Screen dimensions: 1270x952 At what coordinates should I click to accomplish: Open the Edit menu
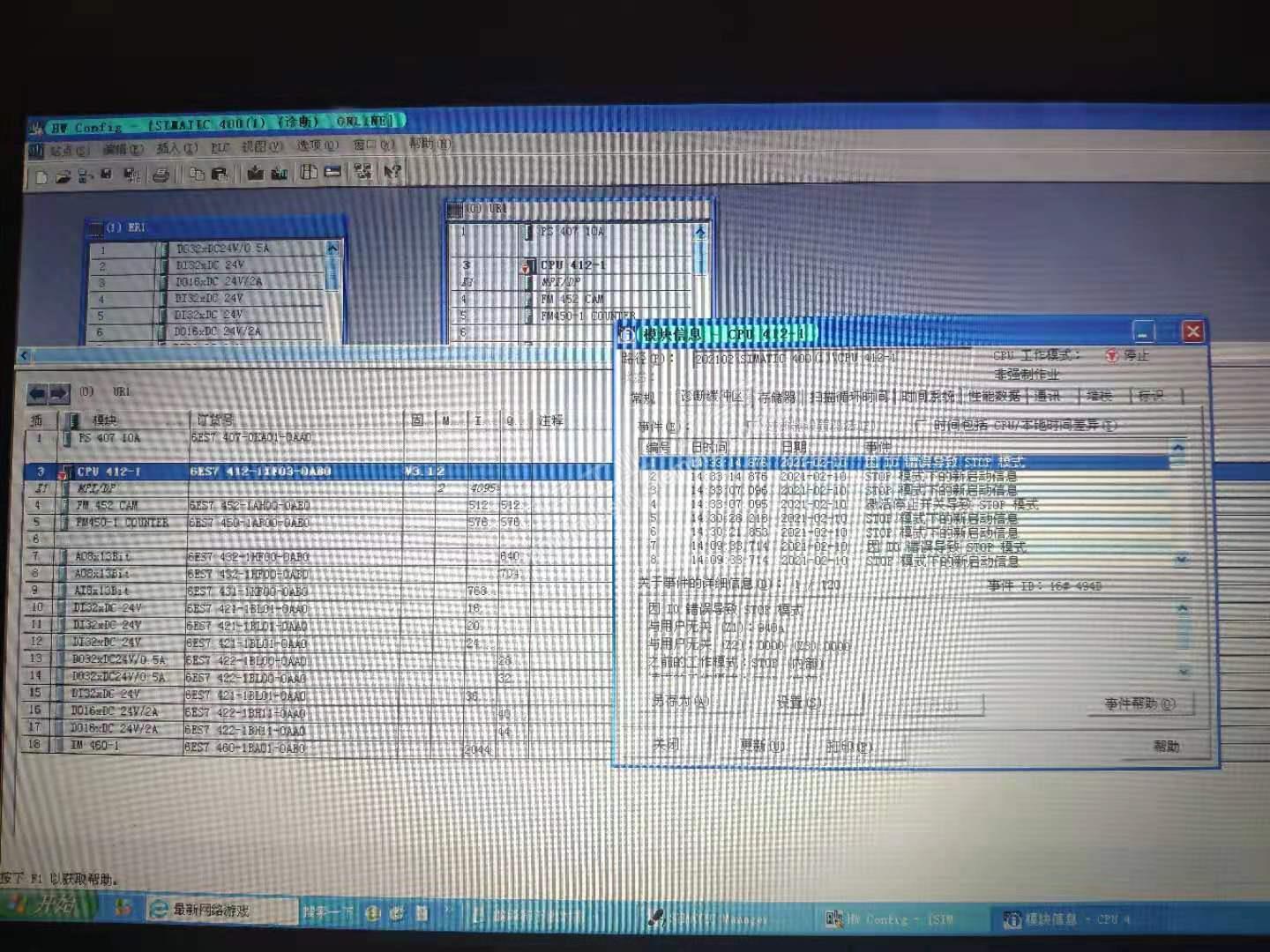click(x=123, y=149)
